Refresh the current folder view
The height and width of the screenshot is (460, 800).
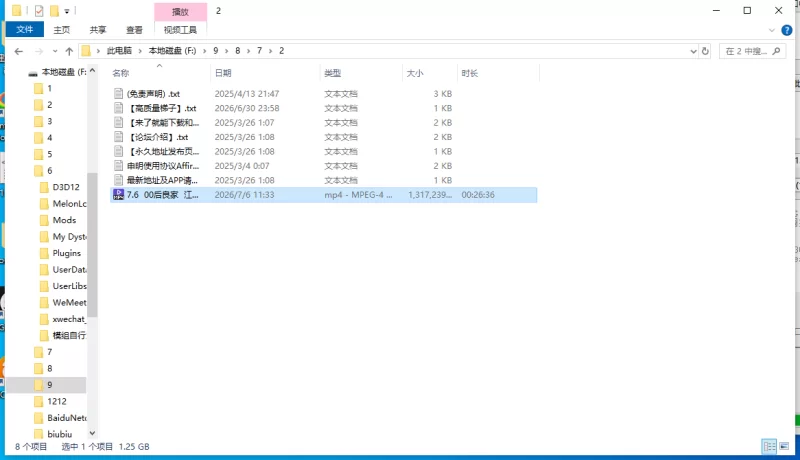click(705, 51)
